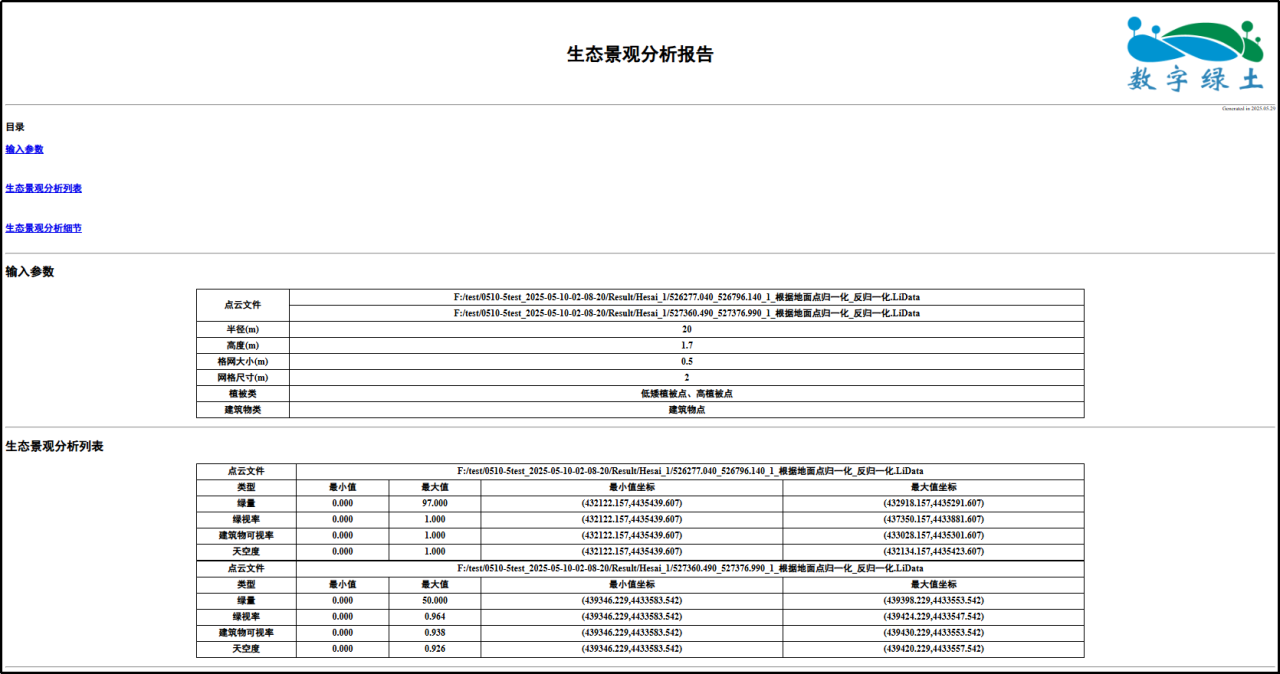Click the 植被类 value 低矮植被点、高植被点

(x=686, y=393)
